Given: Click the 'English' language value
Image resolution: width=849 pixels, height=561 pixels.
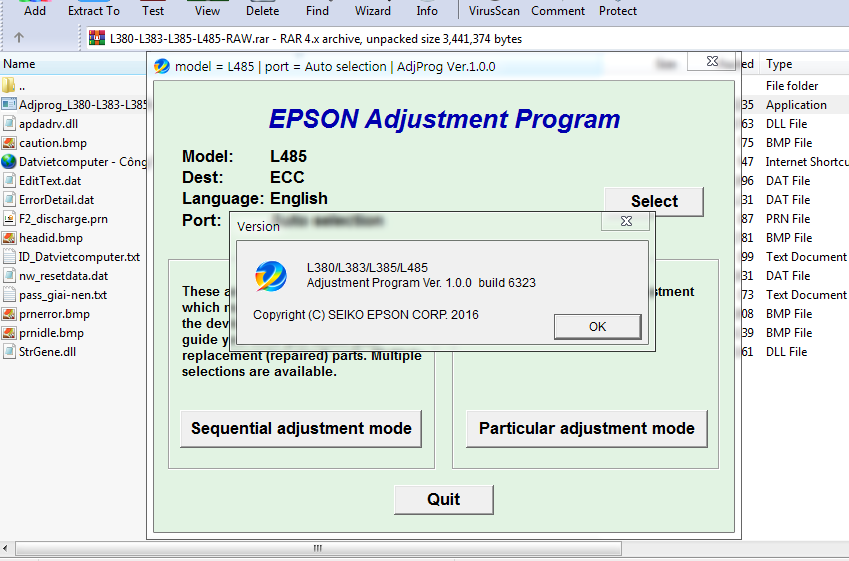Looking at the screenshot, I should (x=299, y=199).
